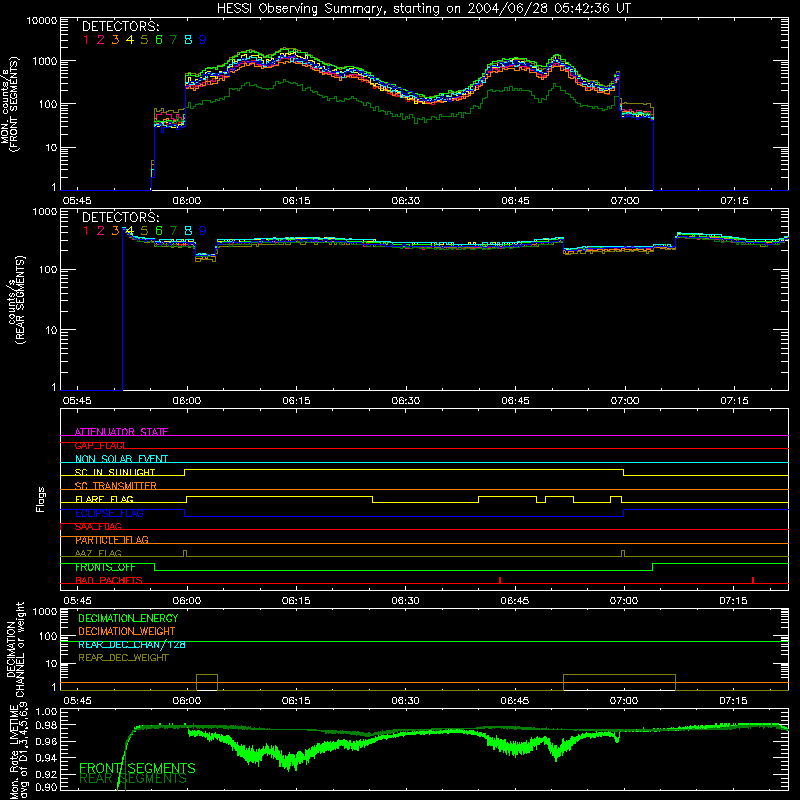Click the DECIMATION_ENERGY legend label

click(128, 618)
